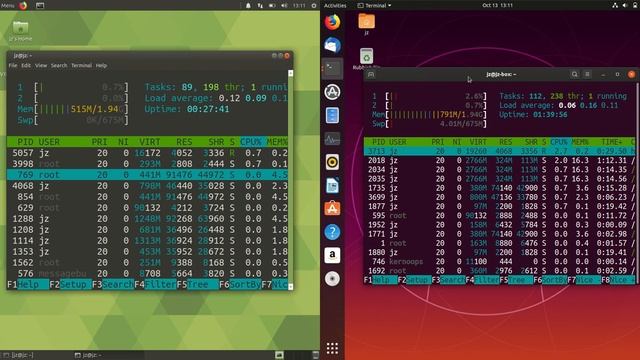
Task: Click F6 SortBy in the MATE htop
Action: [240, 284]
